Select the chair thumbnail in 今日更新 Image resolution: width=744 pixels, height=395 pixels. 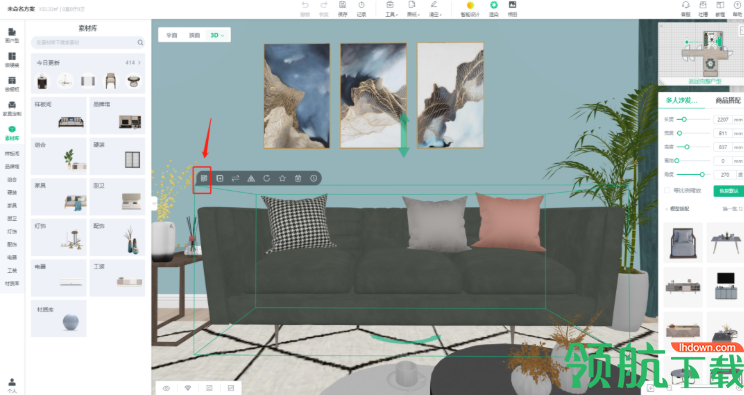pos(111,81)
